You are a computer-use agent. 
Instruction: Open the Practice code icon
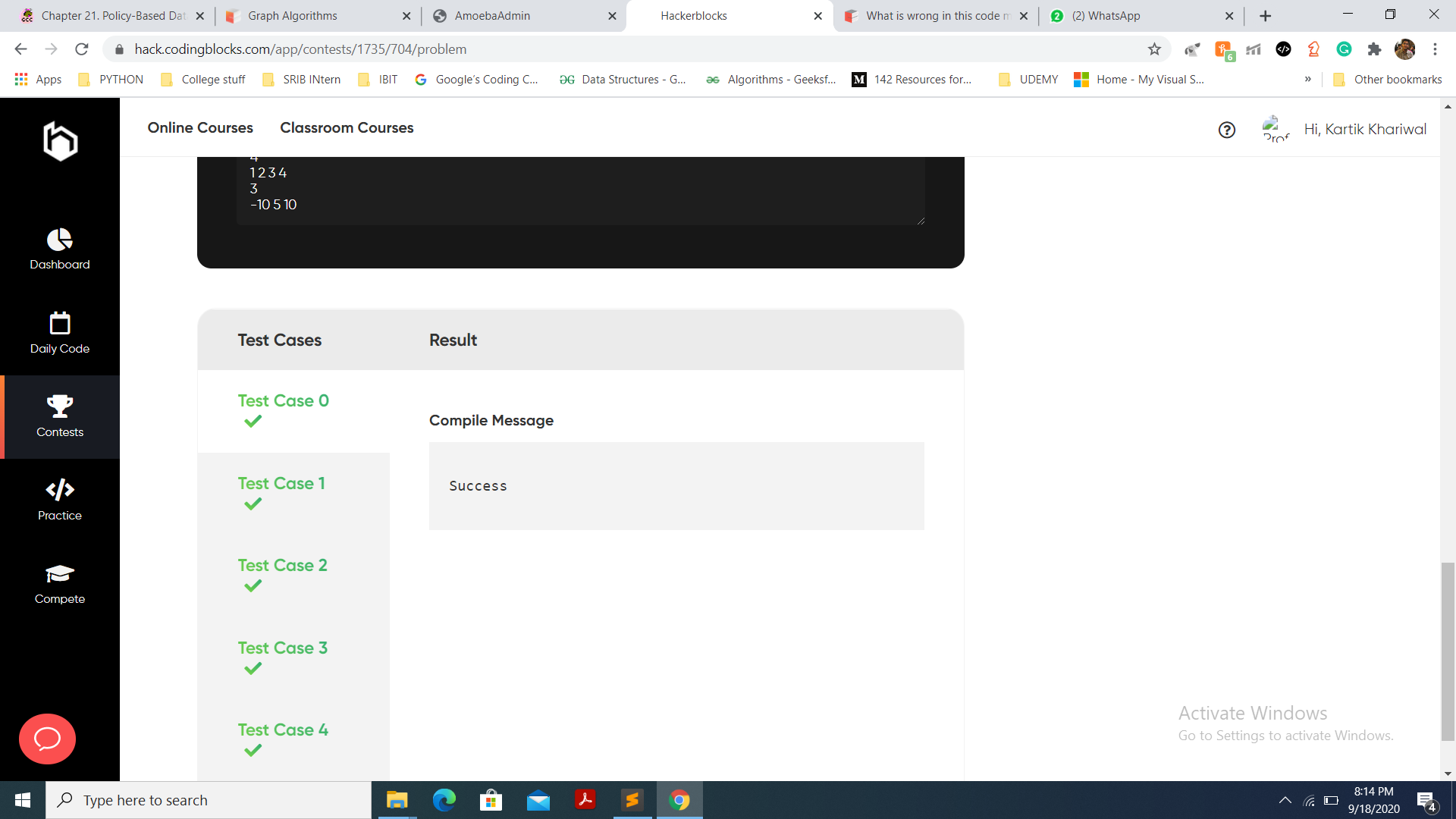tap(59, 500)
